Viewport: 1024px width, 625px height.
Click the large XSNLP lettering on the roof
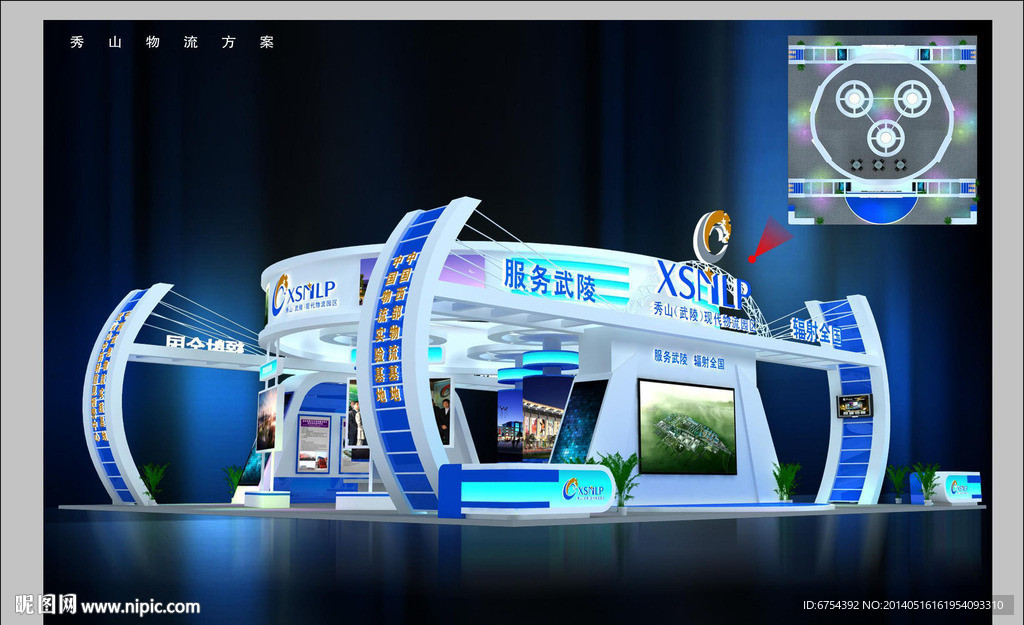click(703, 285)
